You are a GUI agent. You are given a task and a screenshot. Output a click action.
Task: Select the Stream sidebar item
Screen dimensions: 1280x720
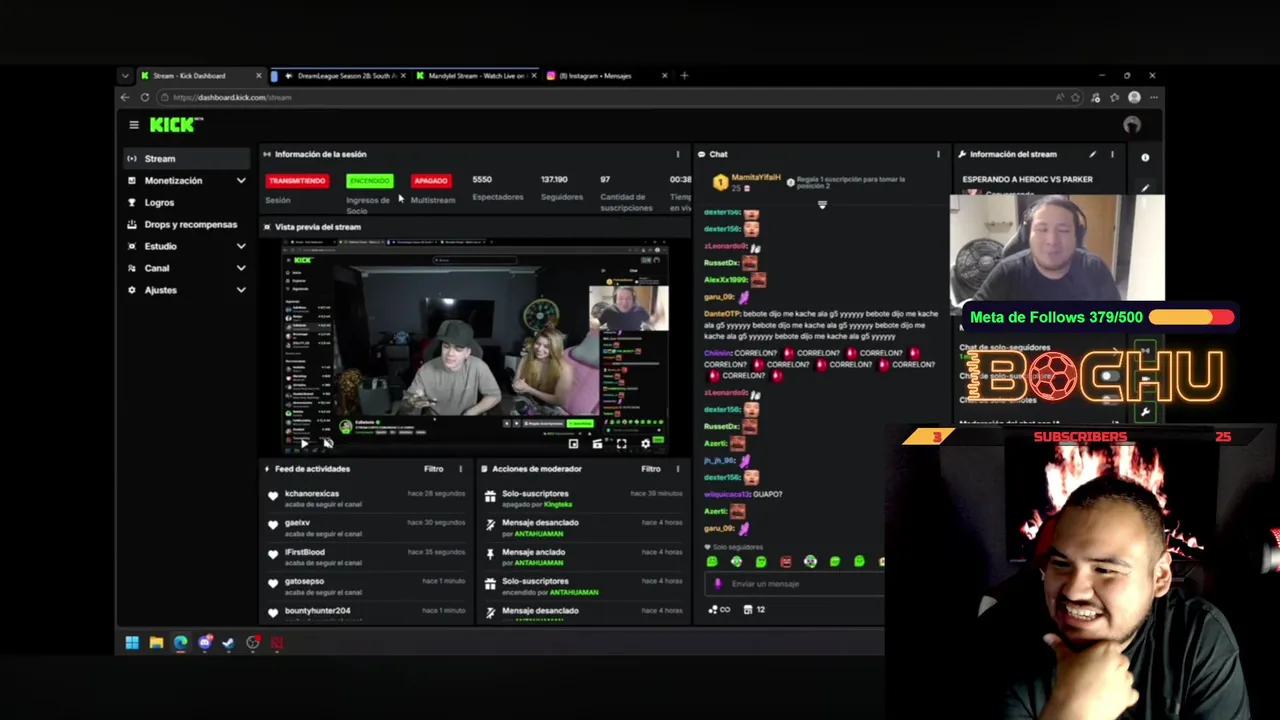[187, 158]
